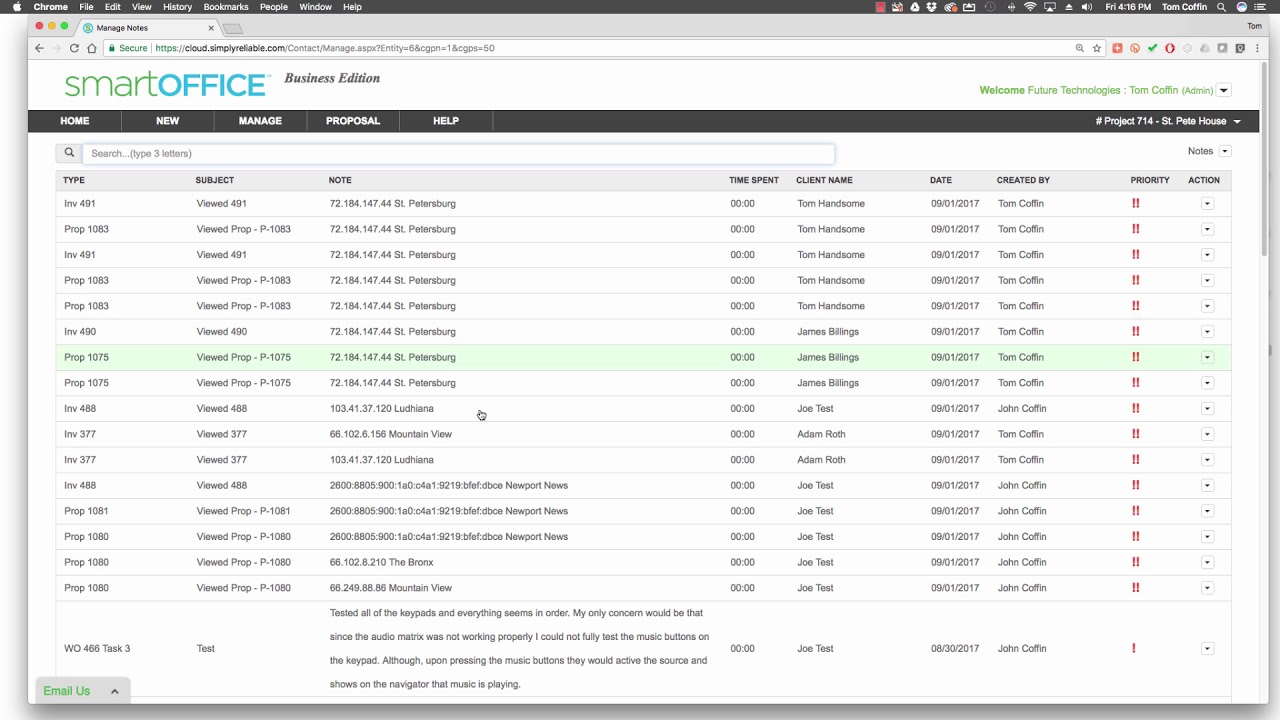
Task: Open the HOME navigation menu
Action: coord(75,121)
